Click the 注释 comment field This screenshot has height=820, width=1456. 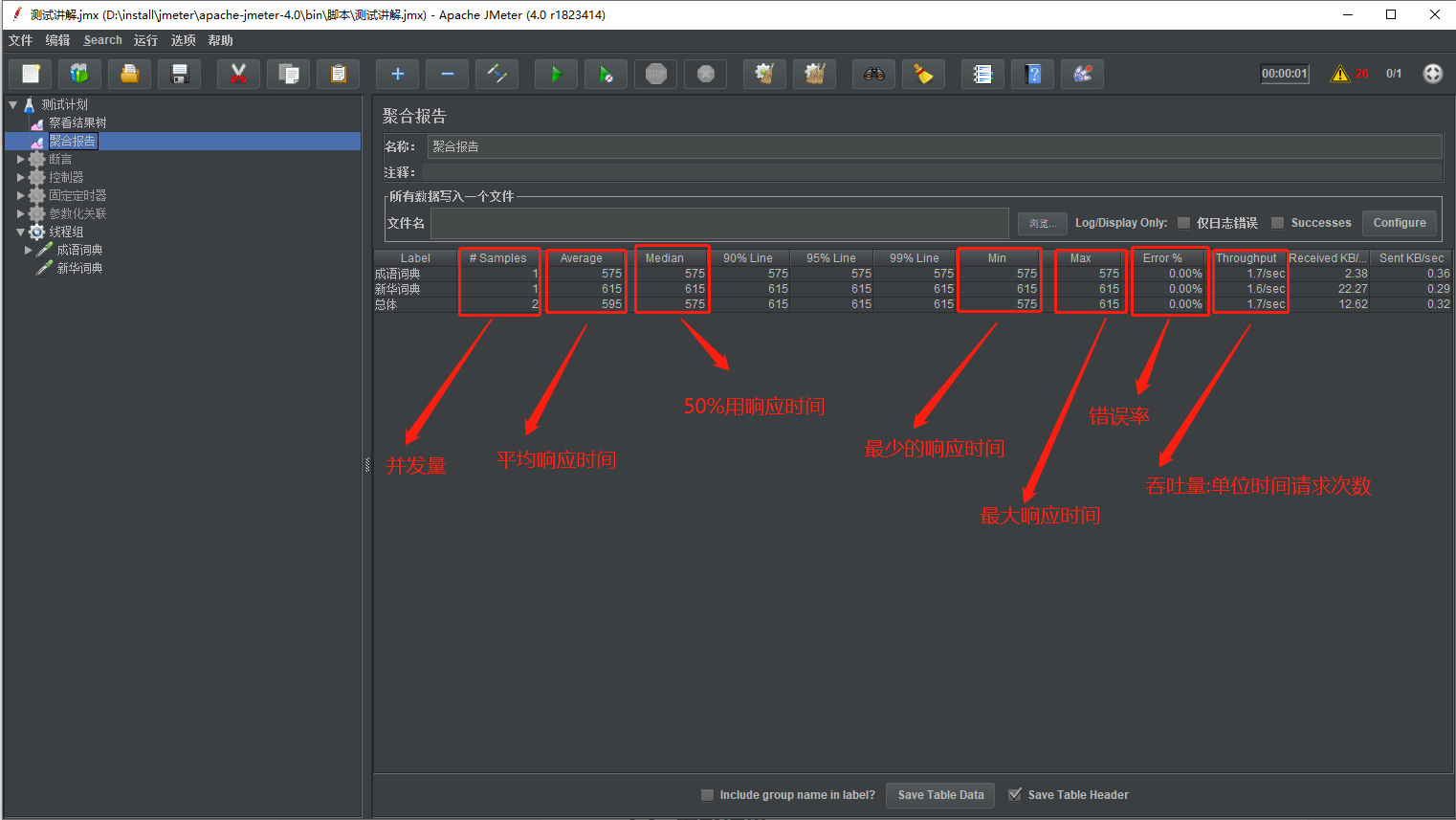click(x=932, y=172)
